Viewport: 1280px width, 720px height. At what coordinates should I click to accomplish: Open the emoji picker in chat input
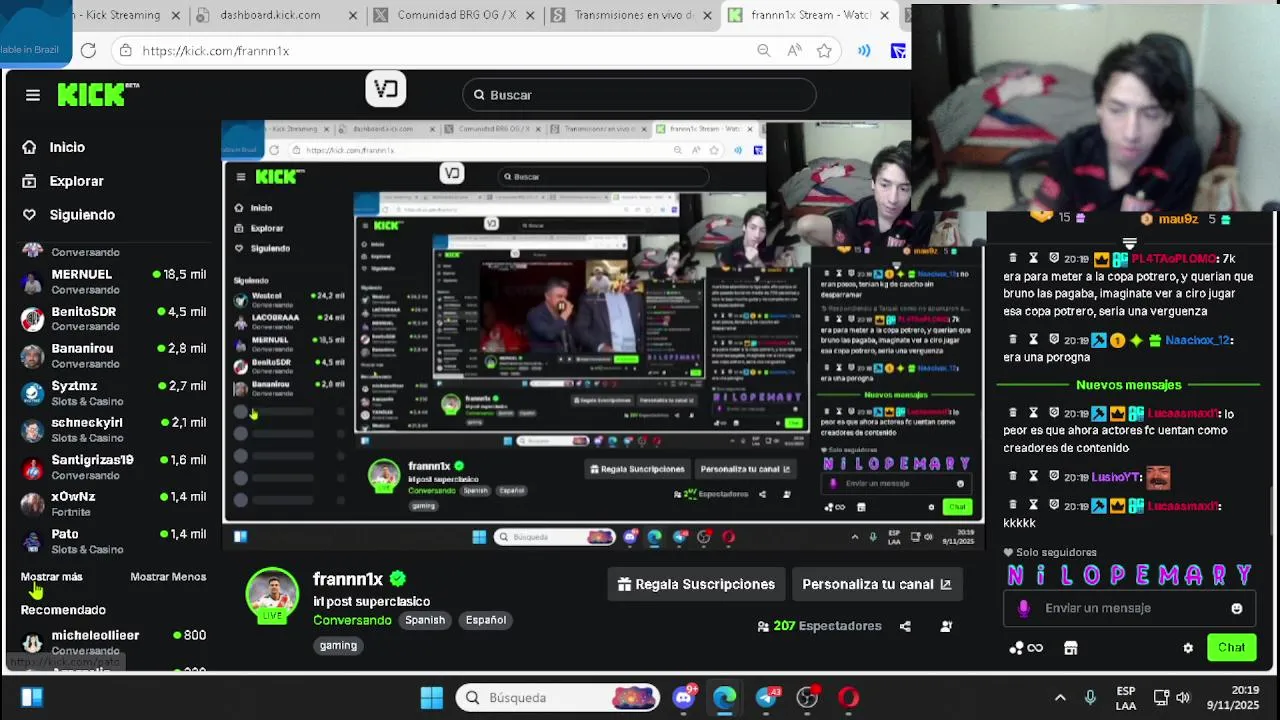pyautogui.click(x=1237, y=608)
